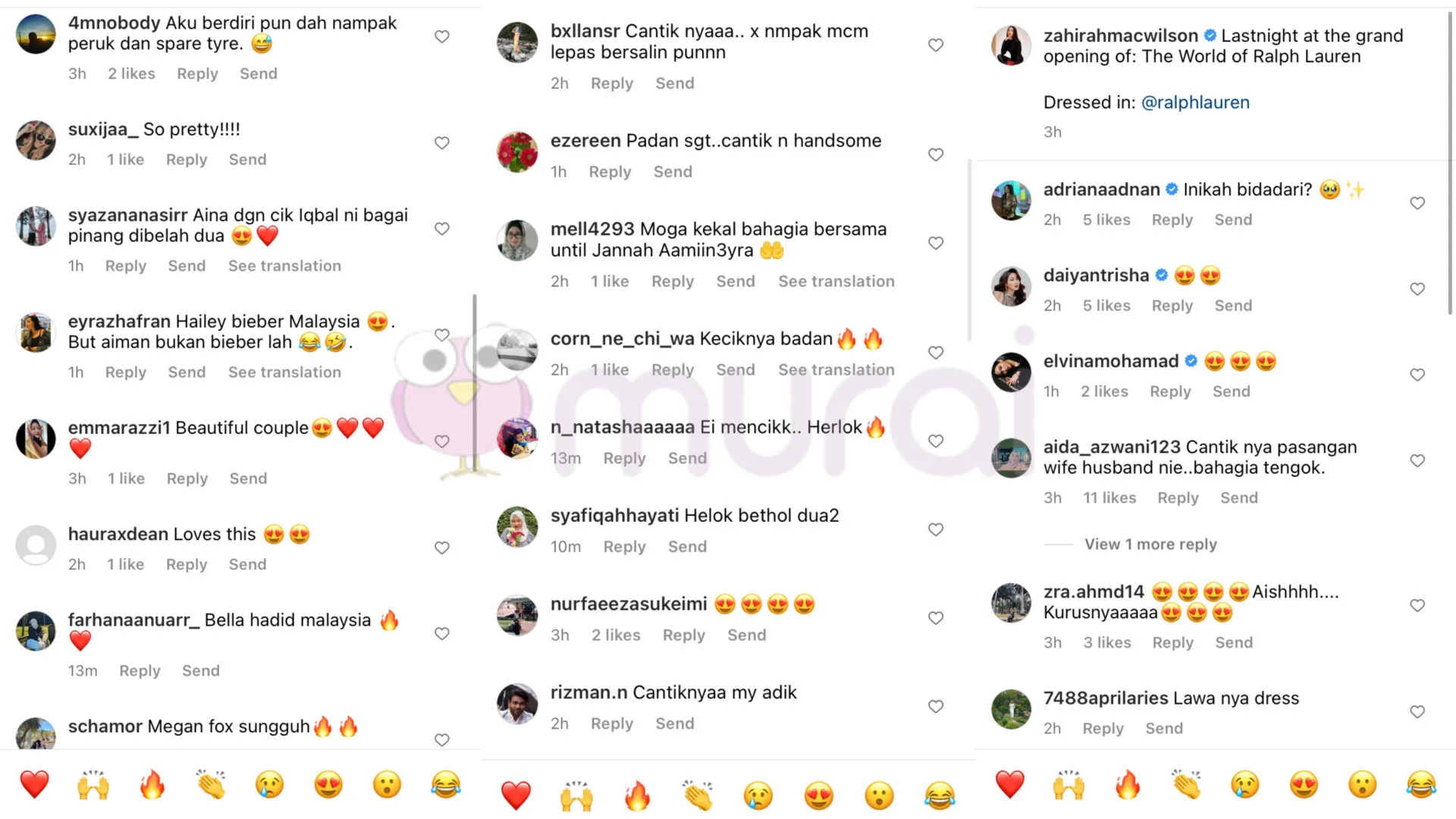Add fire emoji in the right panel's reaction bar

click(1128, 784)
